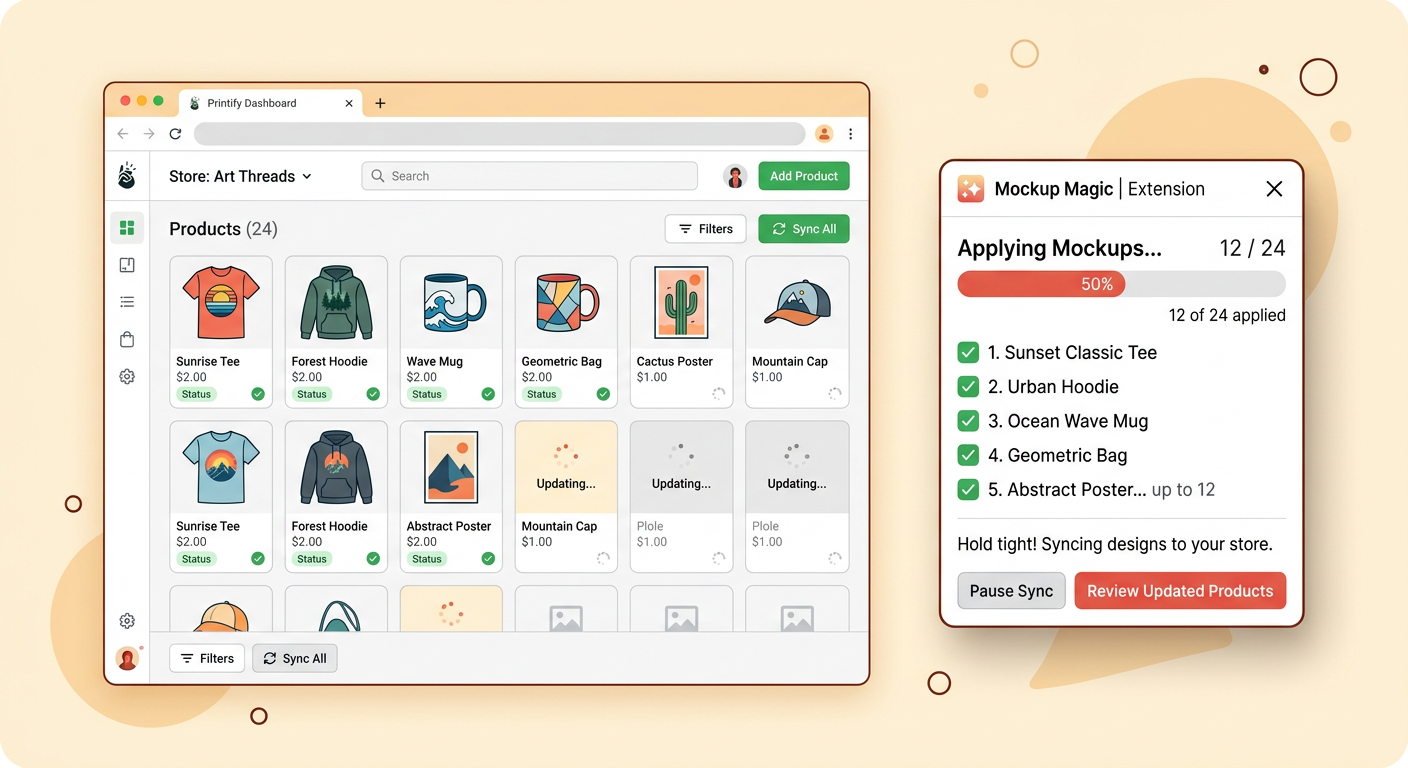Click the green check on Abstract Poster card
This screenshot has width=1408, height=768.
[x=488, y=559]
